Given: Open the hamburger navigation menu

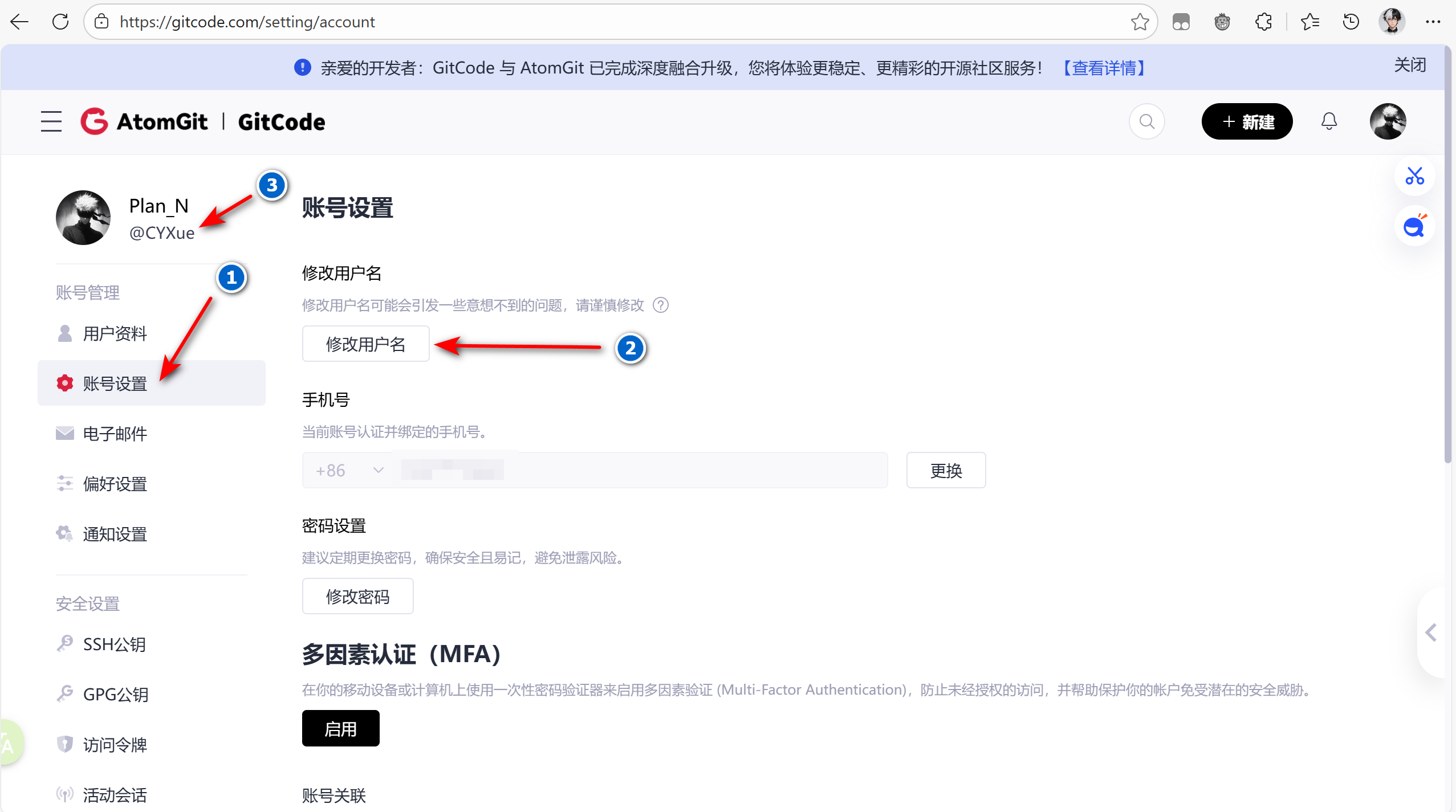Looking at the screenshot, I should (51, 121).
